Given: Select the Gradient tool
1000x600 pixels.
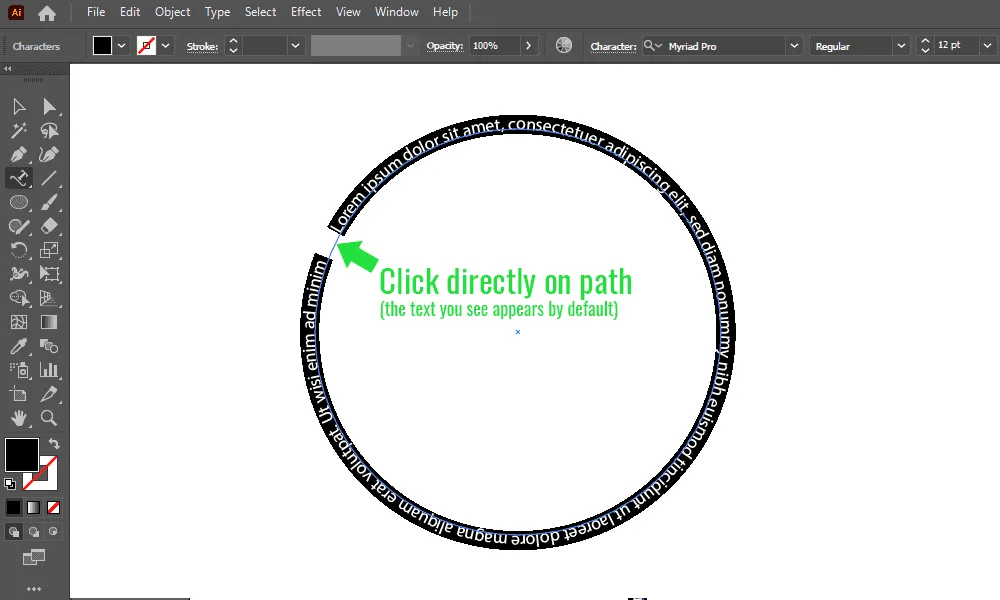Looking at the screenshot, I should tap(49, 322).
